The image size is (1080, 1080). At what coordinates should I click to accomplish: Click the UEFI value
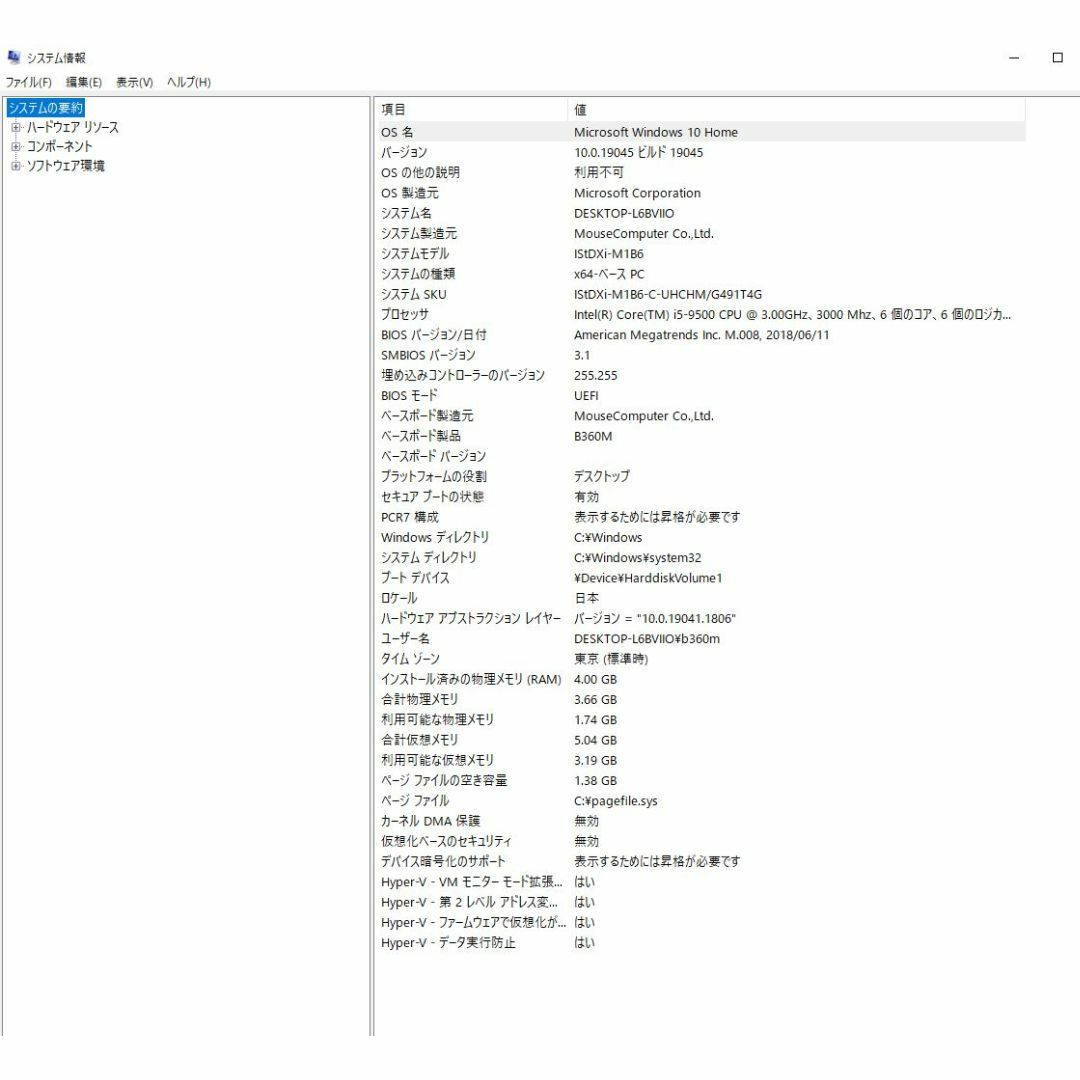[586, 395]
